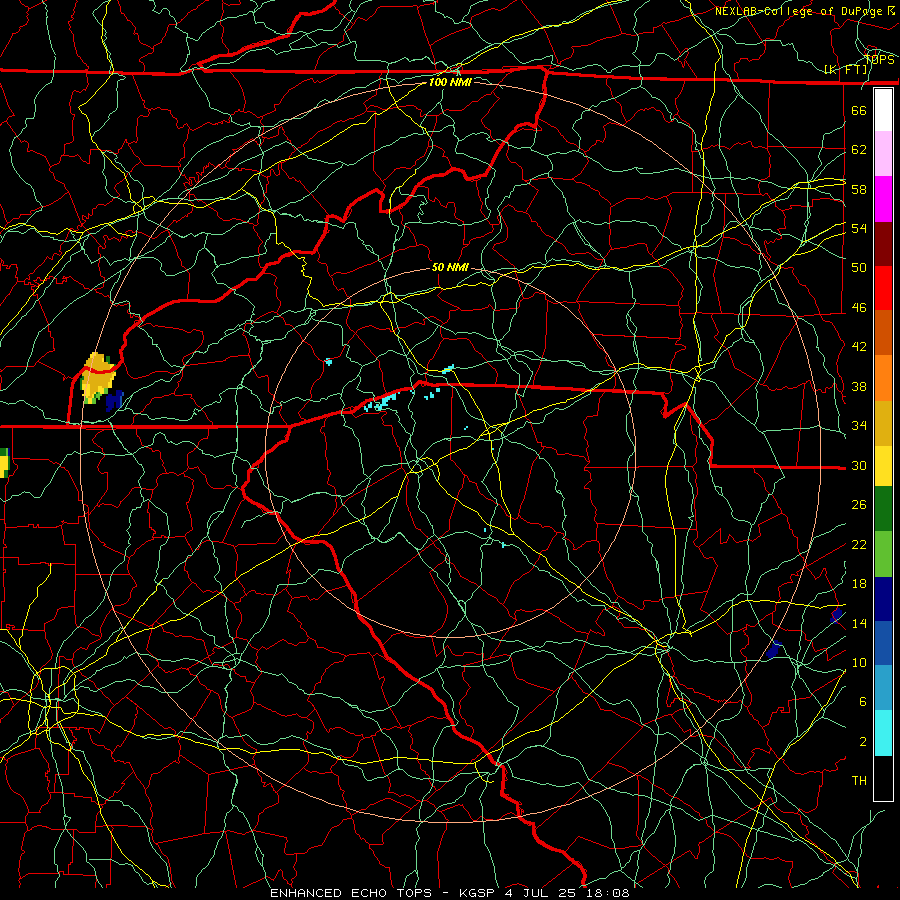Click the 2 legend value
Image resolution: width=900 pixels, height=900 pixels.
tap(863, 742)
